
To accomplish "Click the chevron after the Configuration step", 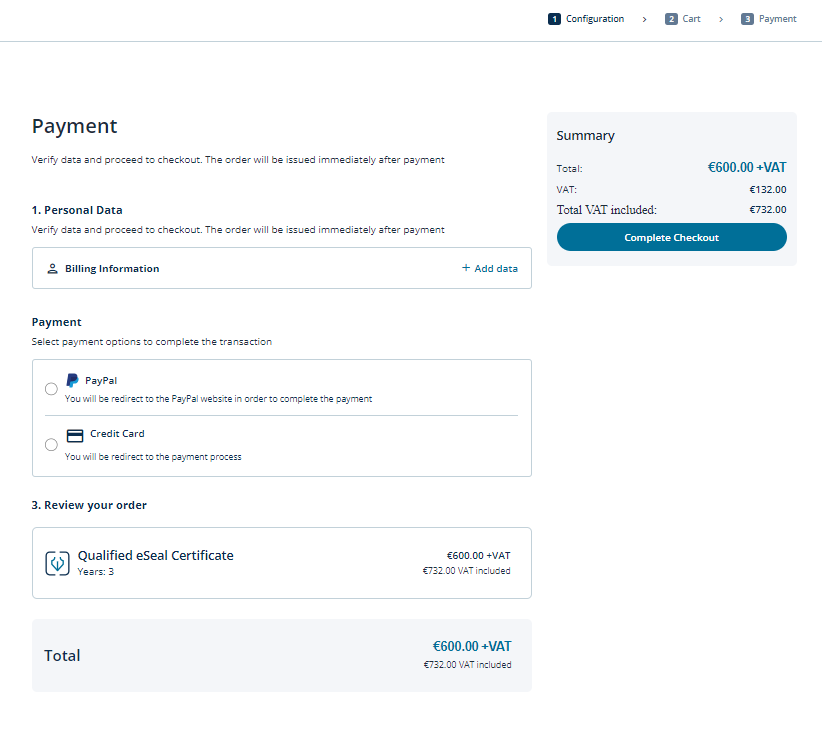I will pos(644,19).
